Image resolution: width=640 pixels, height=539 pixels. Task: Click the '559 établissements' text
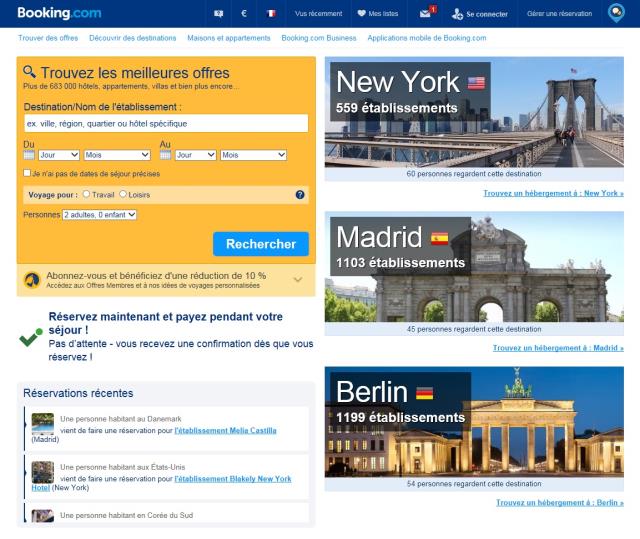tap(396, 108)
